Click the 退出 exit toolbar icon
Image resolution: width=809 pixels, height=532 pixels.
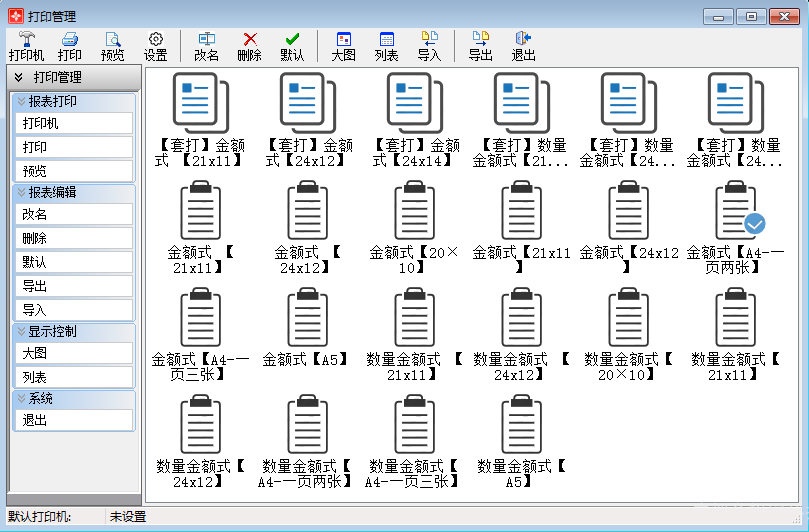523,40
